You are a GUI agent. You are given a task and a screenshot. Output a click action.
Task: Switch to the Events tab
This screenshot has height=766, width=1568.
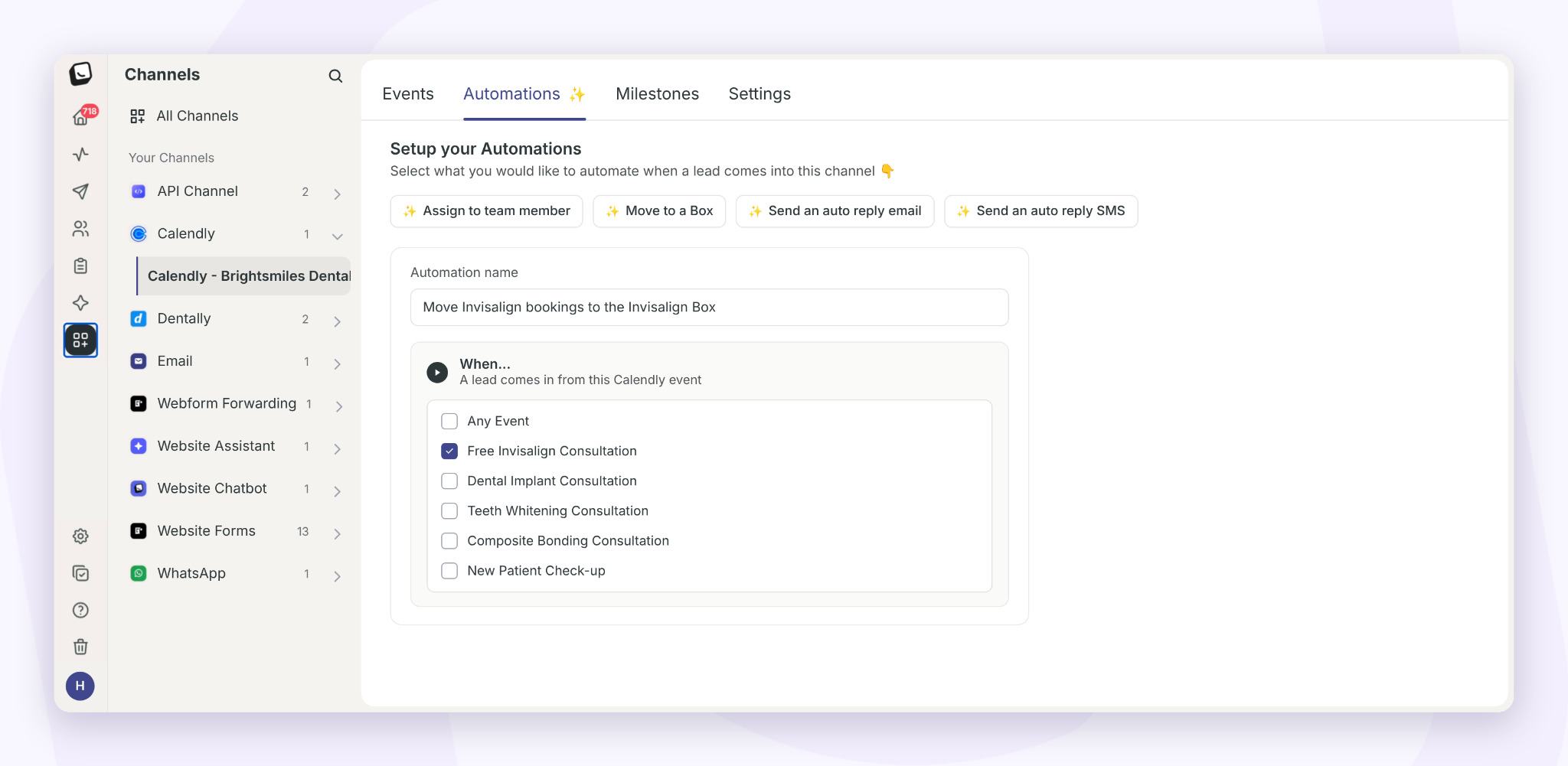(408, 94)
